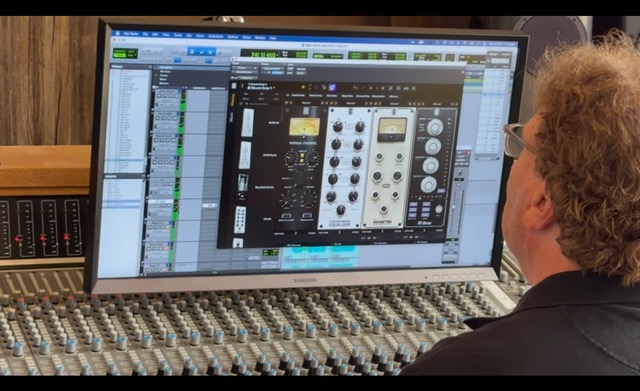Click the Apple logo in the menu bar
Image resolution: width=640 pixels, height=391 pixels.
pyautogui.click(x=118, y=33)
